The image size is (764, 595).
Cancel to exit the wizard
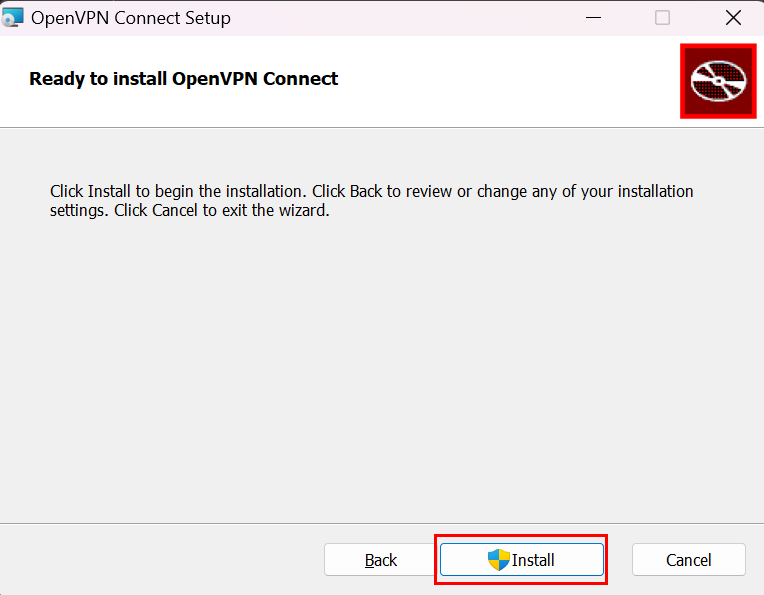point(688,560)
